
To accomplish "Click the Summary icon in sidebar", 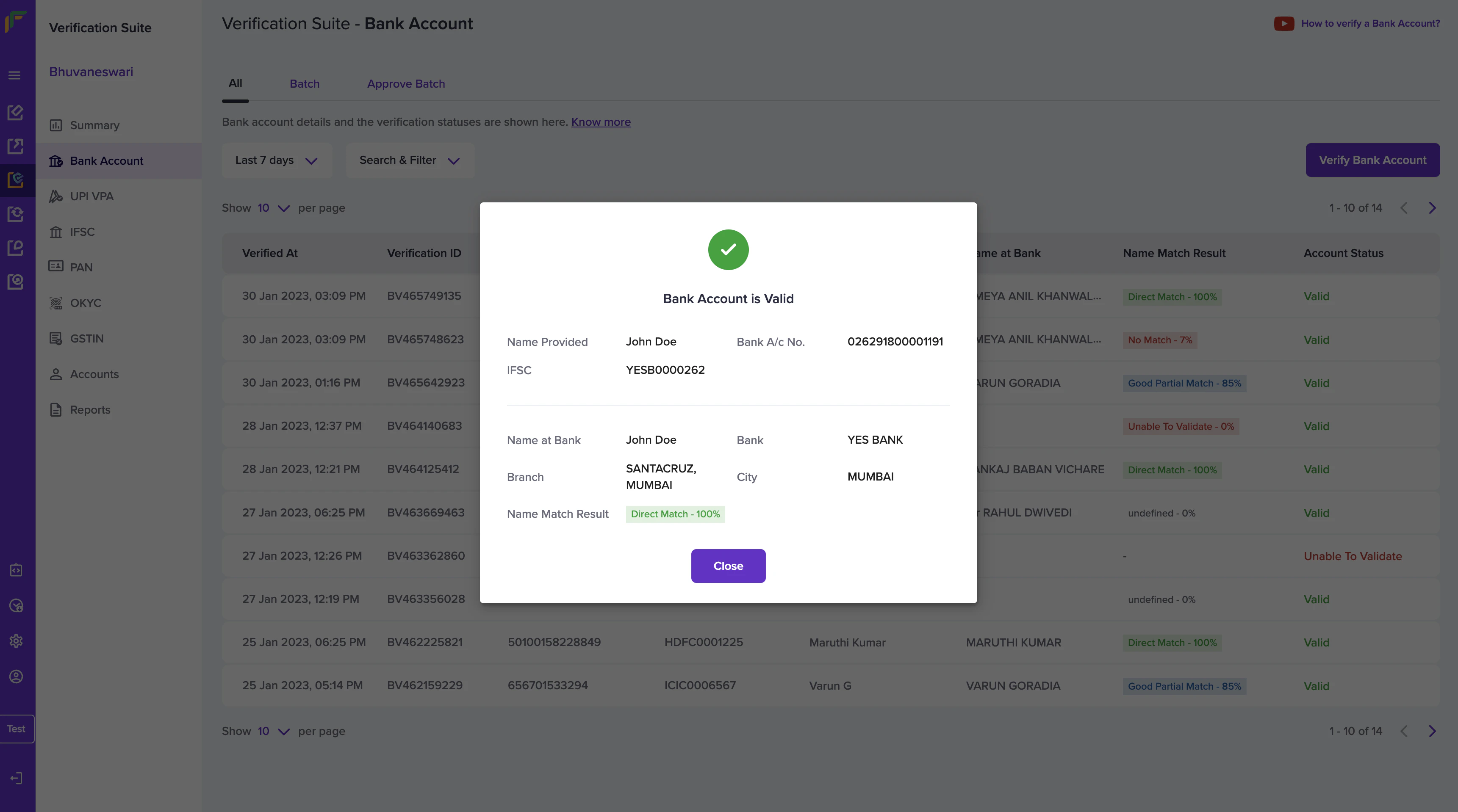I will (x=55, y=125).
